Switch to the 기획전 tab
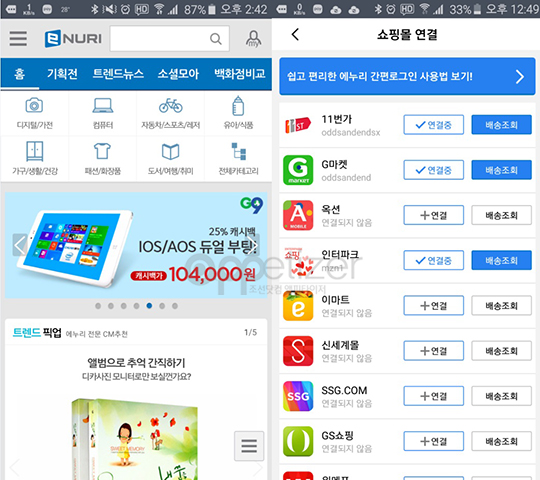 62,74
